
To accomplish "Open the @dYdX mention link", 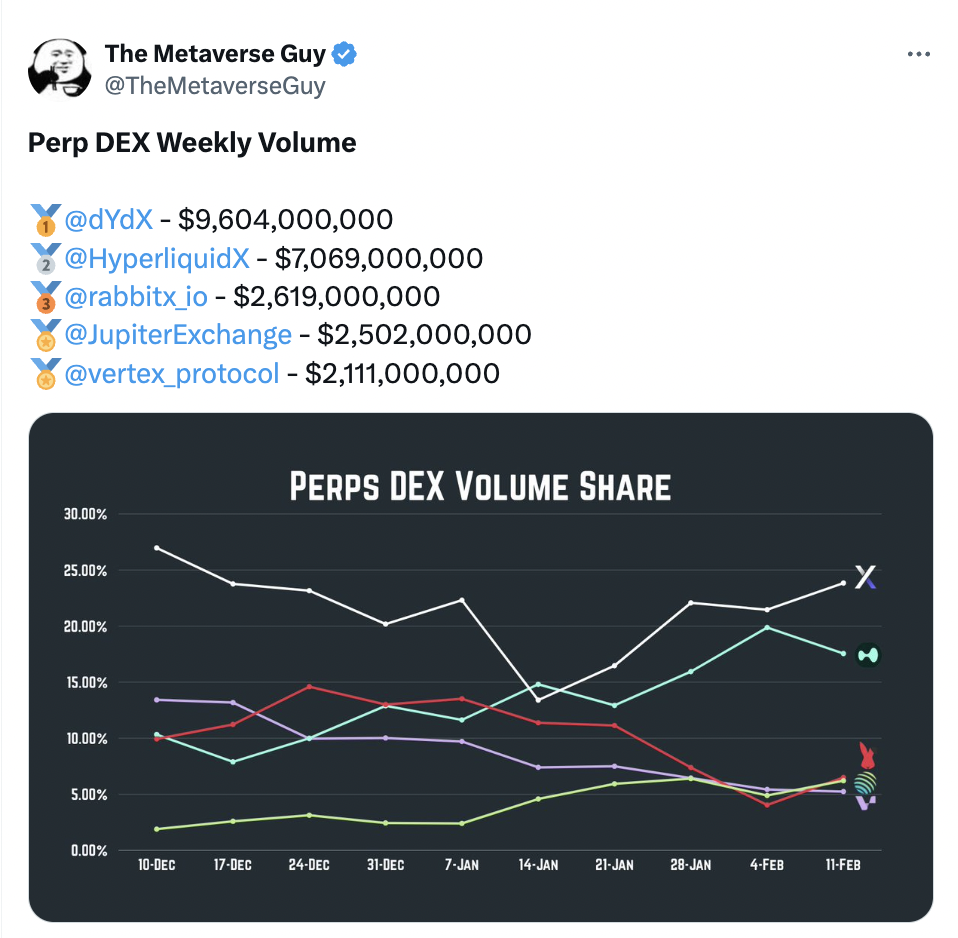I will (108, 219).
